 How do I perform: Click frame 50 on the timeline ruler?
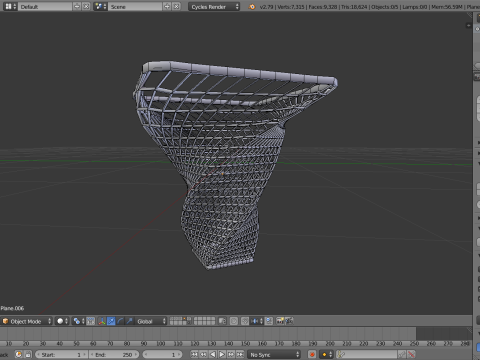pos(76,343)
